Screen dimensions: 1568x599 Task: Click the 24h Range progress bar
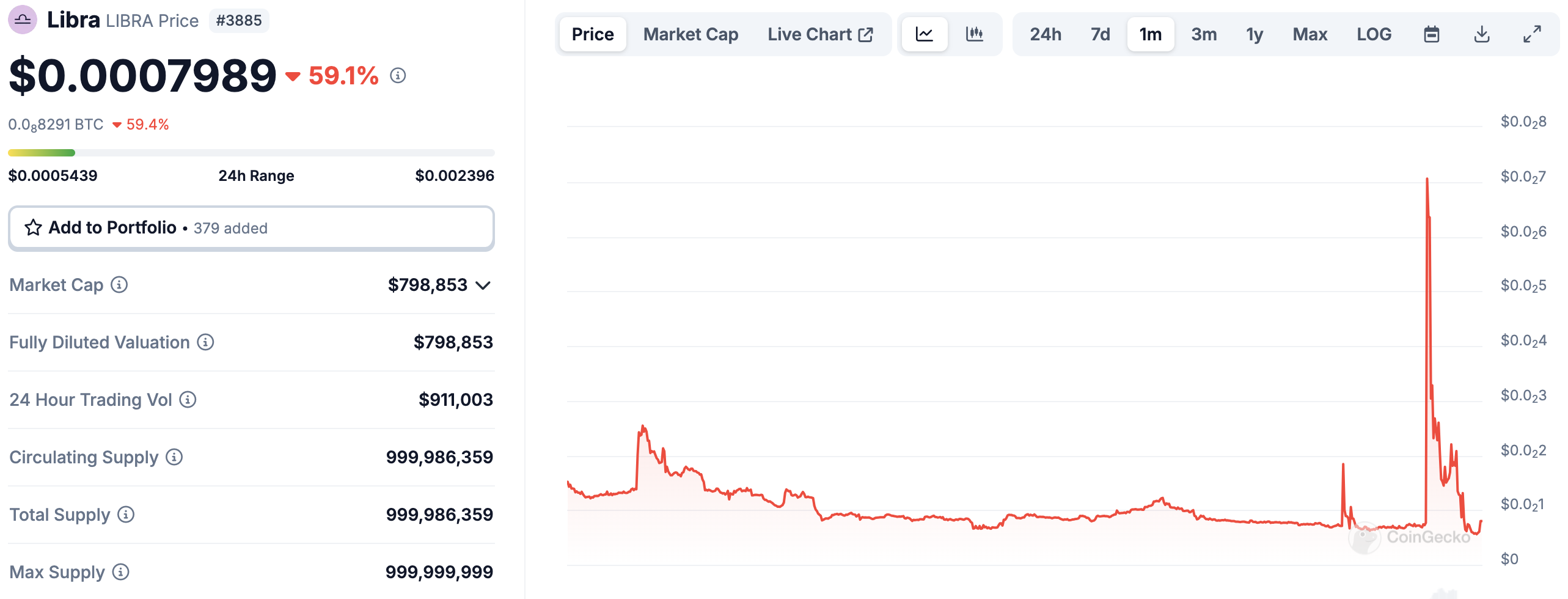click(251, 153)
